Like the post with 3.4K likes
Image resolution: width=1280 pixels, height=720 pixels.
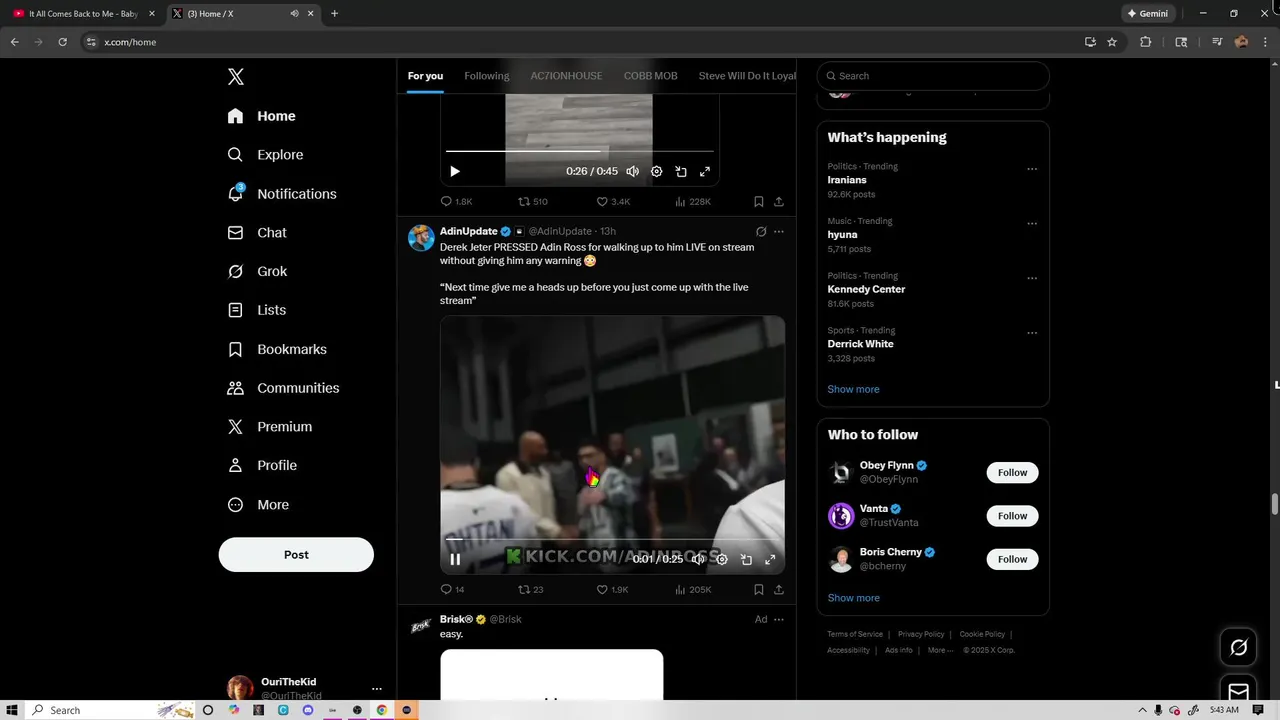click(x=613, y=201)
